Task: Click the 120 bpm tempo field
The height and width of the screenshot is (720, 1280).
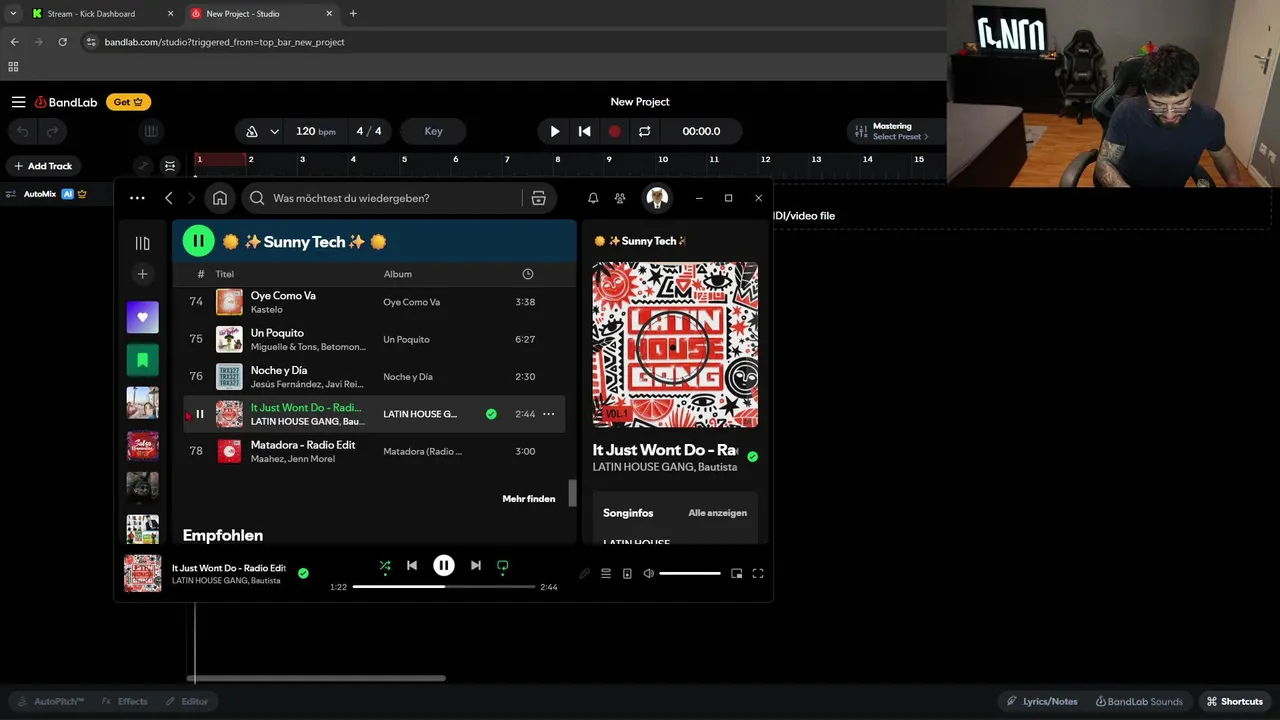Action: coord(315,131)
